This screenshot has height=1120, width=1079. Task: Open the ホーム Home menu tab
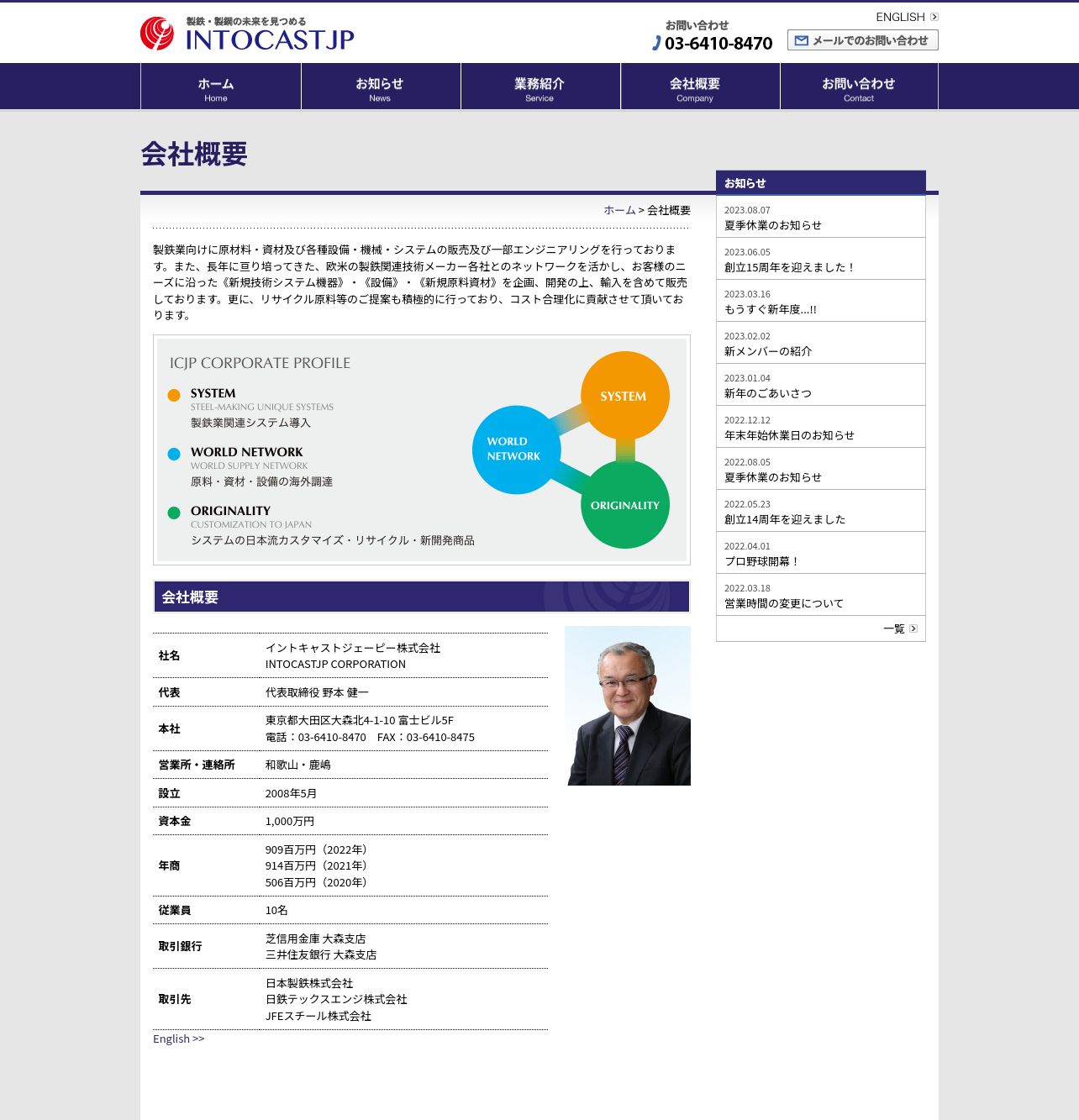tap(220, 87)
